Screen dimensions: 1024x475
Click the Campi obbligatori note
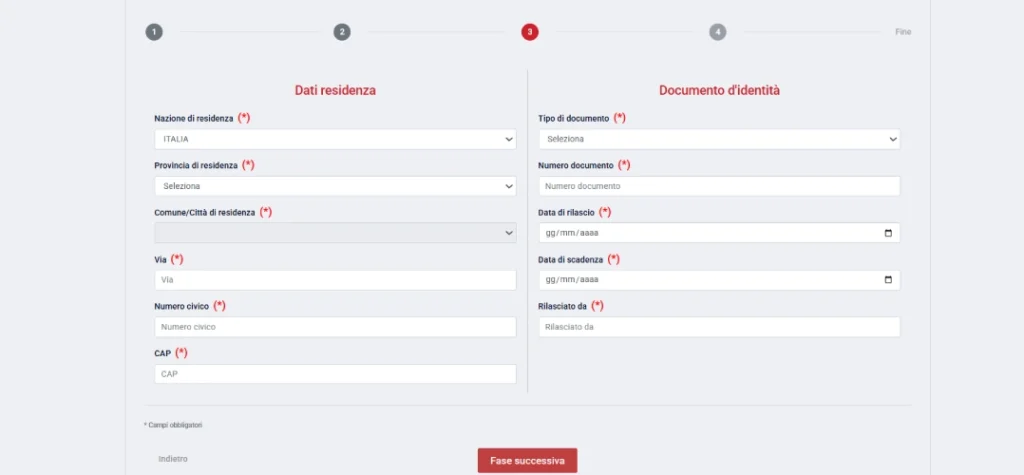(173, 425)
